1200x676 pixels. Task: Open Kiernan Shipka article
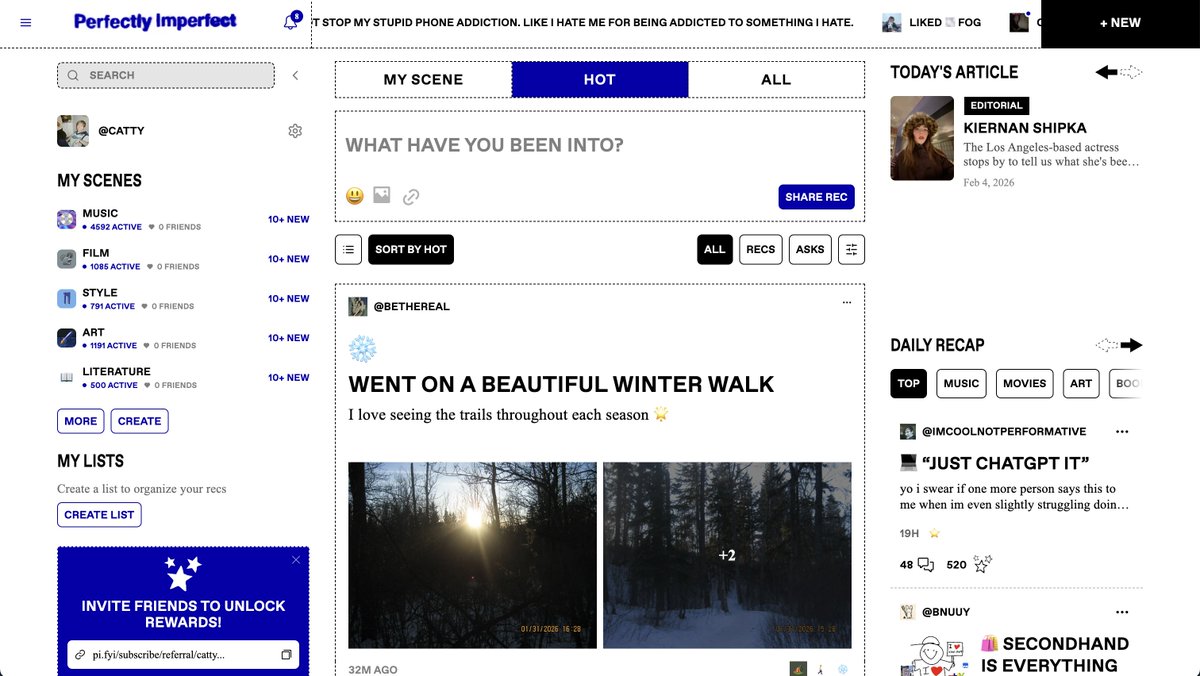click(1025, 128)
